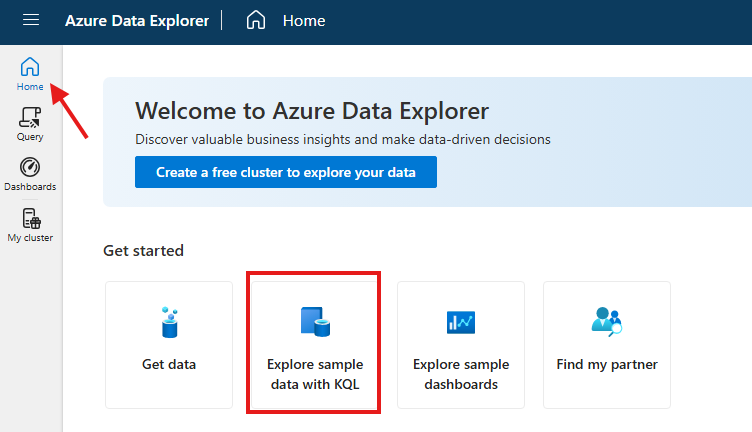Open the Explore sample dashboards label
Viewport: 752px width, 432px height.
click(461, 374)
